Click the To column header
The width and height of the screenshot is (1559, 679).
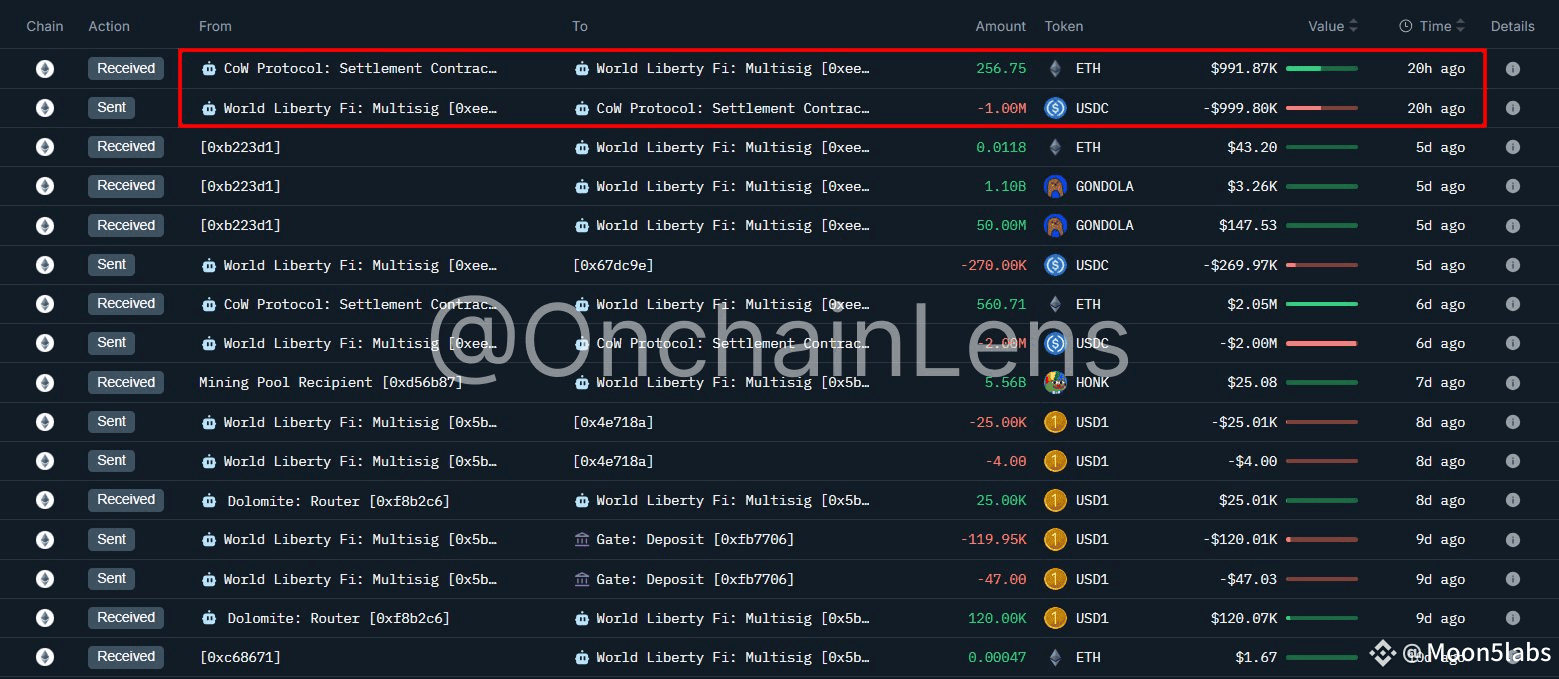[580, 26]
